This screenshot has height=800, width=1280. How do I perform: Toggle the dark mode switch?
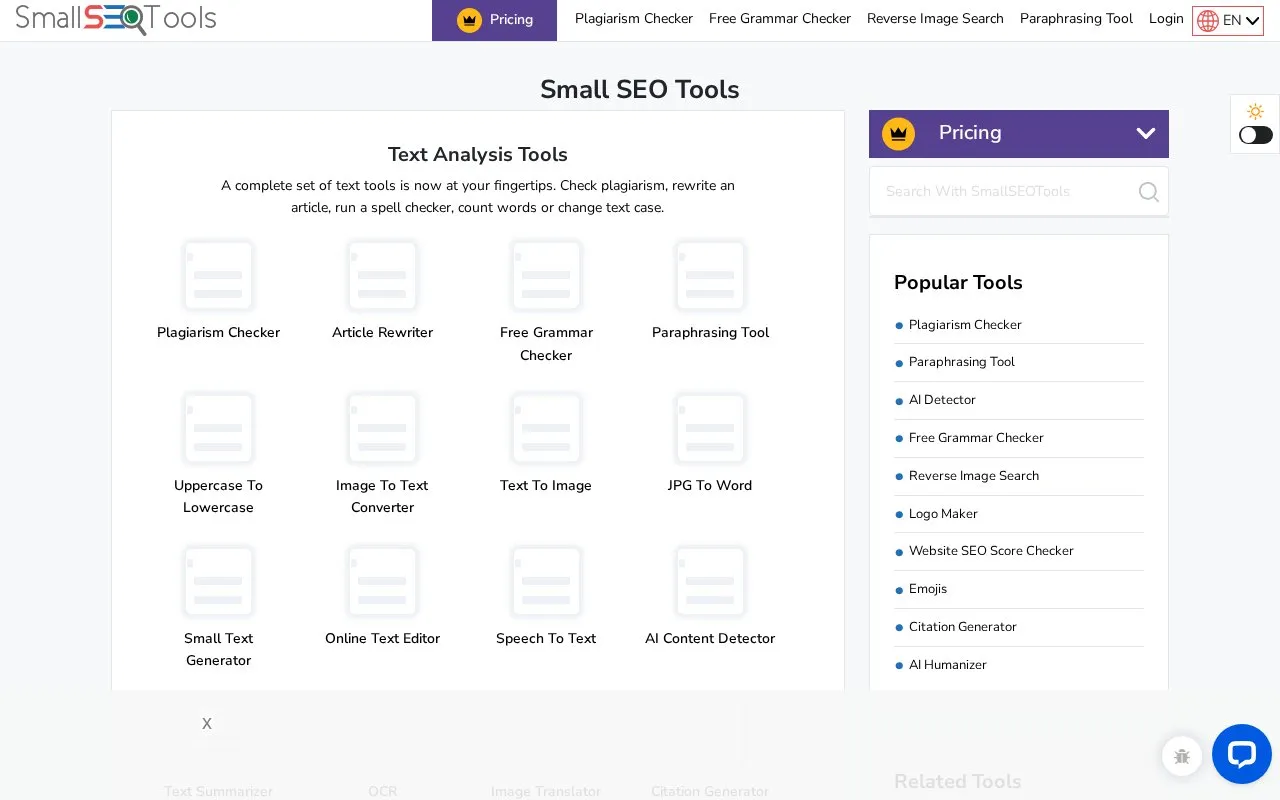coord(1256,135)
